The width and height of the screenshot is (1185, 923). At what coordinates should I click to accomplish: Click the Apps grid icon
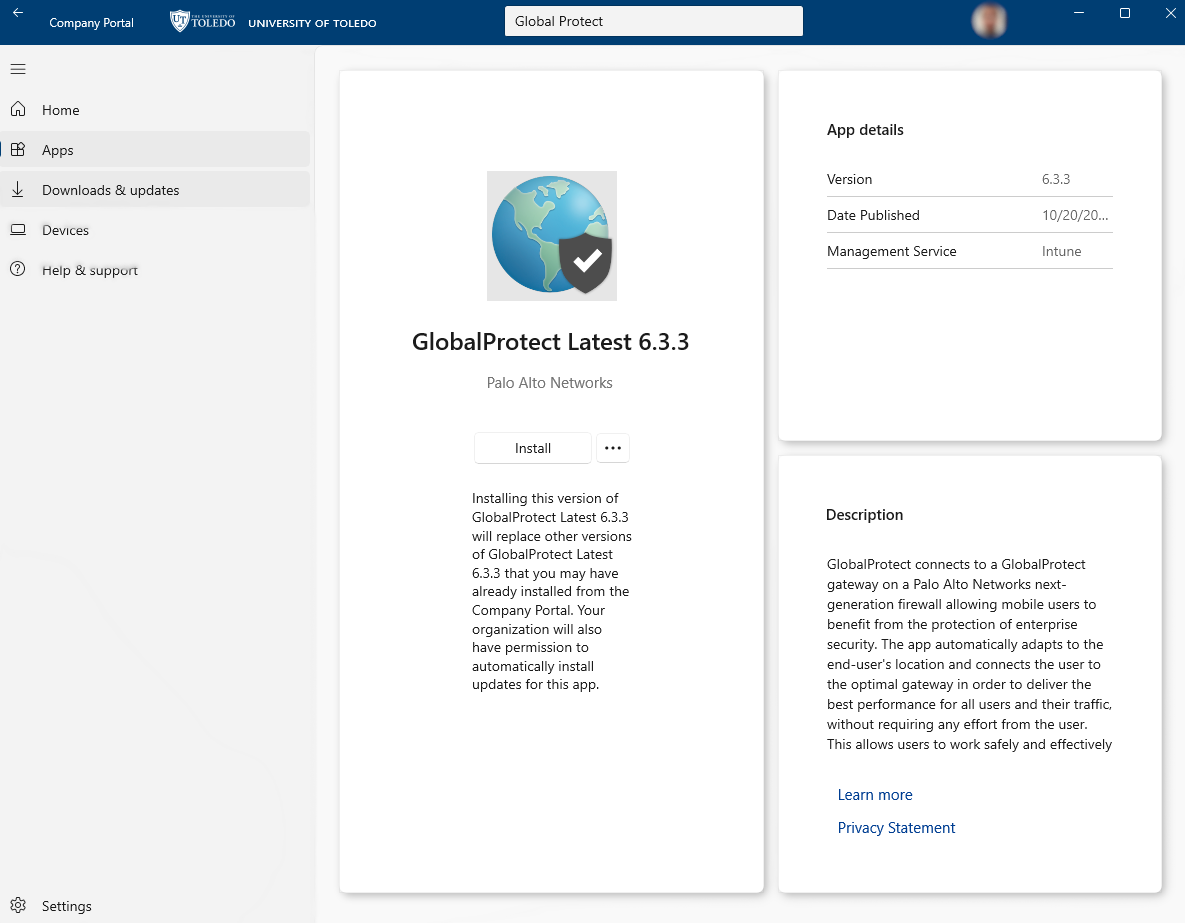coord(17,149)
